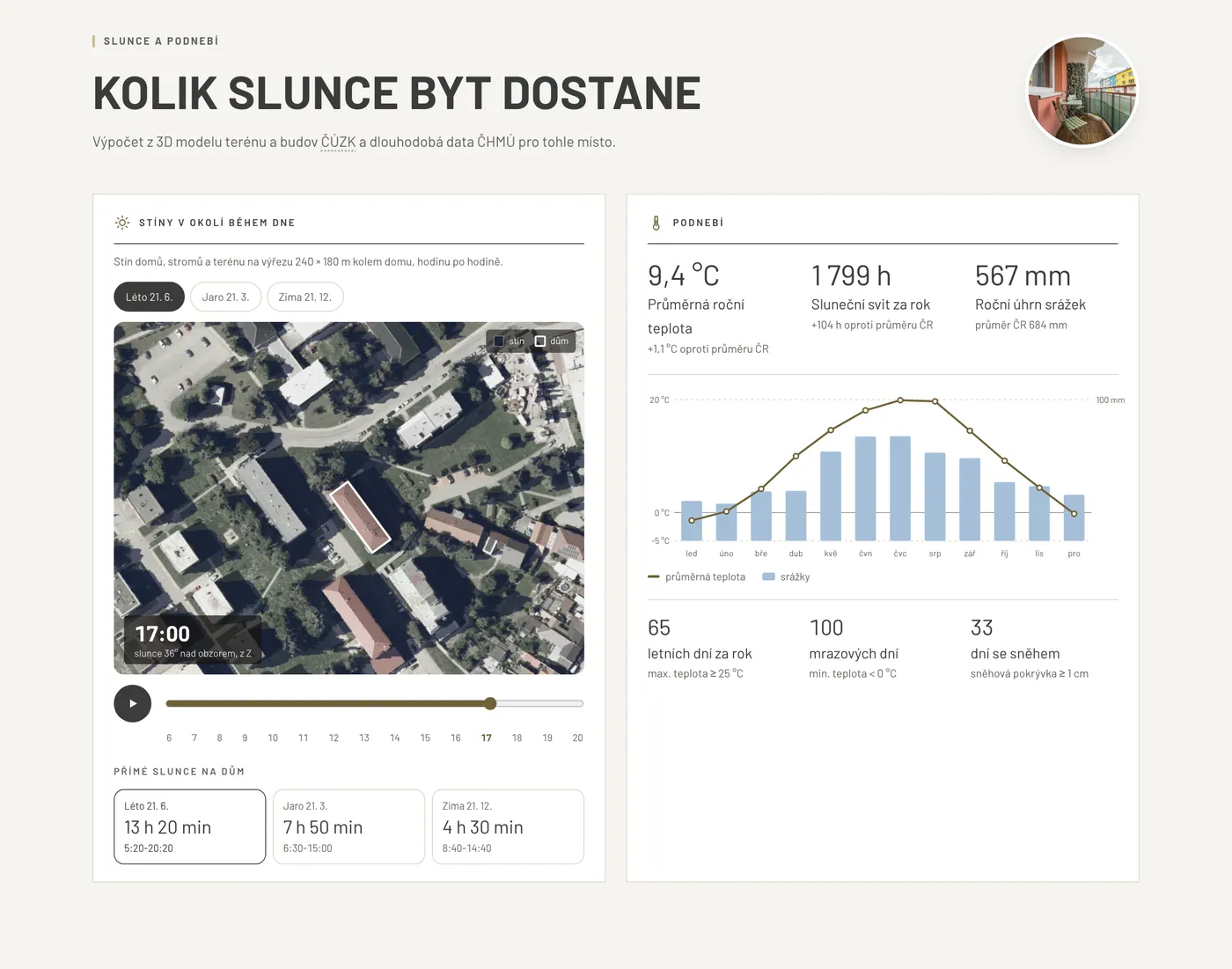
Task: Select the Zima 21. 12. sun card
Action: point(508,826)
